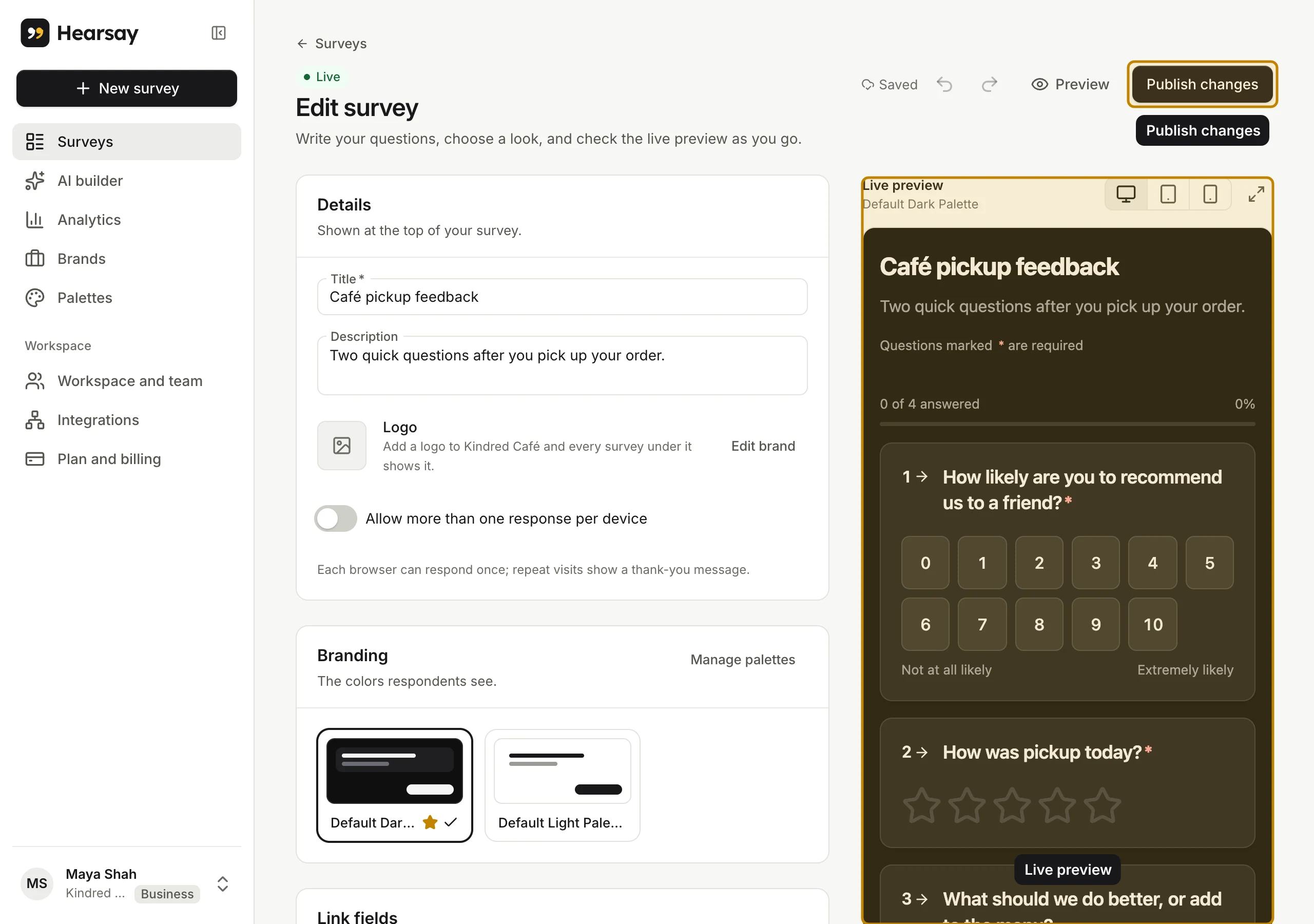
Task: Open the Brands page
Action: (x=126, y=258)
